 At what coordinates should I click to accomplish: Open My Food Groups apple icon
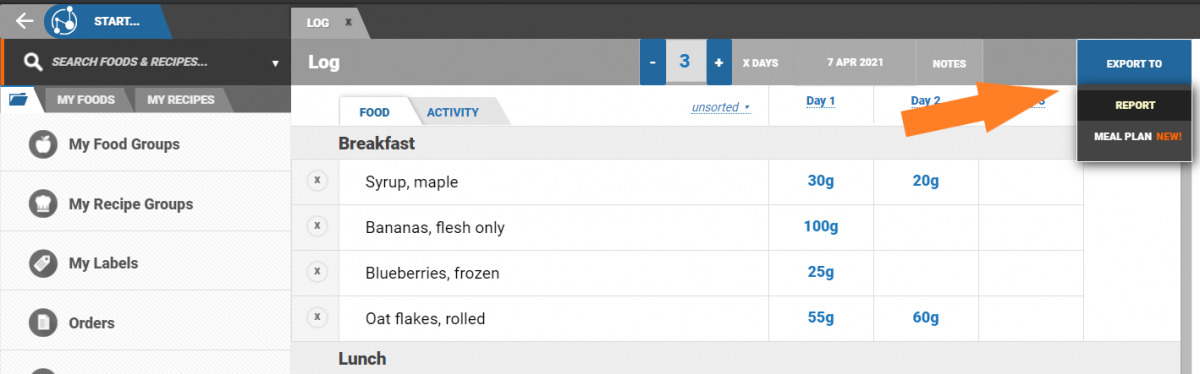[43, 145]
